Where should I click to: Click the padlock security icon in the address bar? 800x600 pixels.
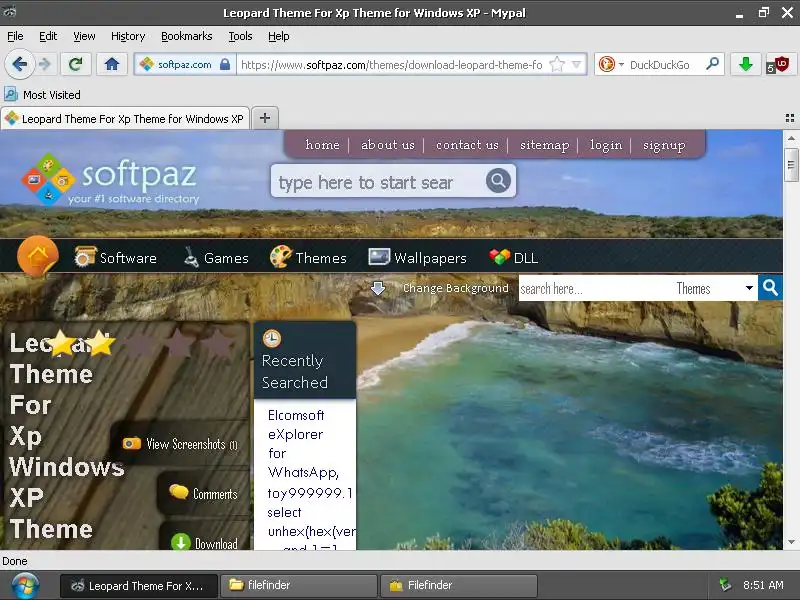[225, 64]
